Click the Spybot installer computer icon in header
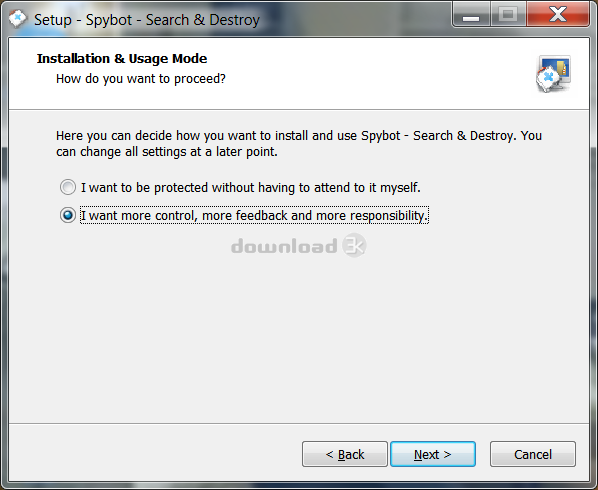 553,74
